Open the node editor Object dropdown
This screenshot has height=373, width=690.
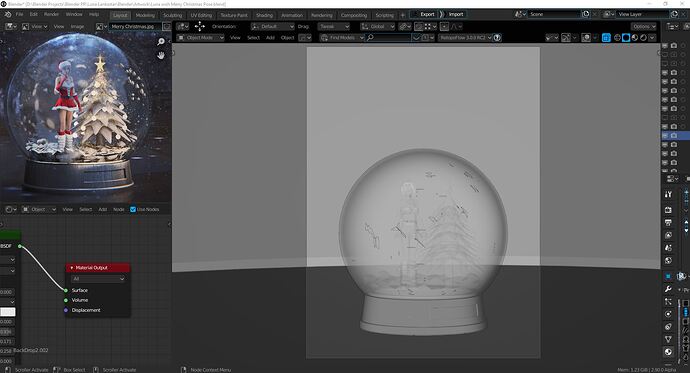click(39, 209)
